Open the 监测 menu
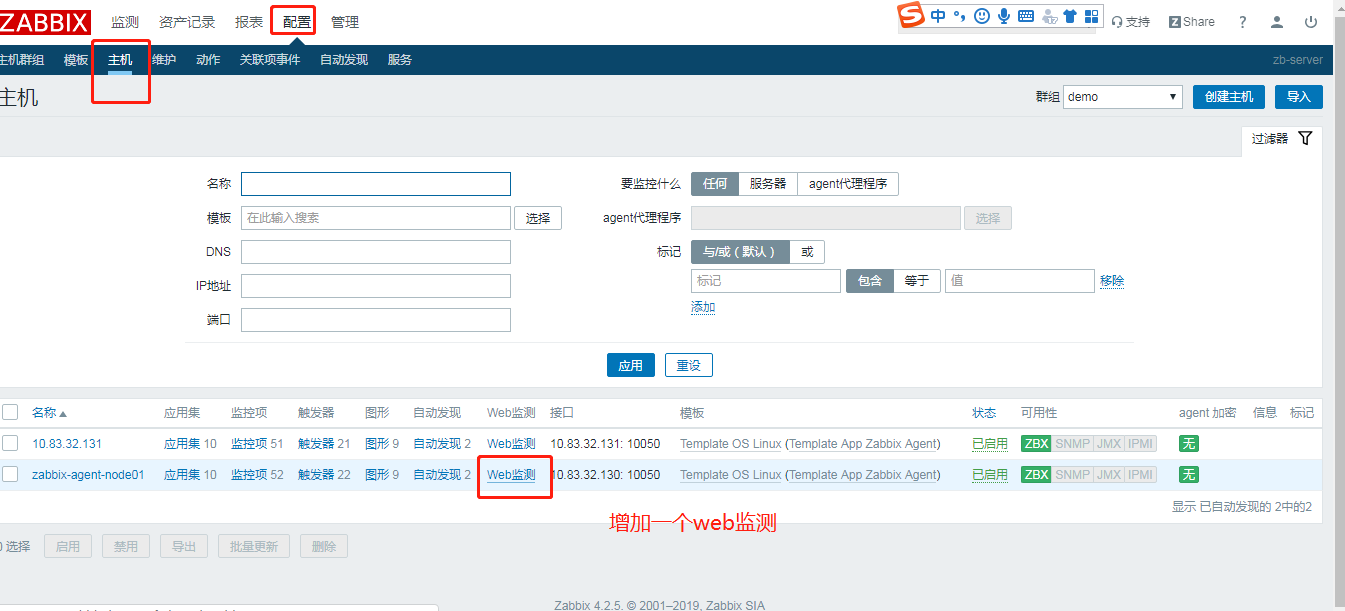This screenshot has width=1345, height=611. [125, 22]
